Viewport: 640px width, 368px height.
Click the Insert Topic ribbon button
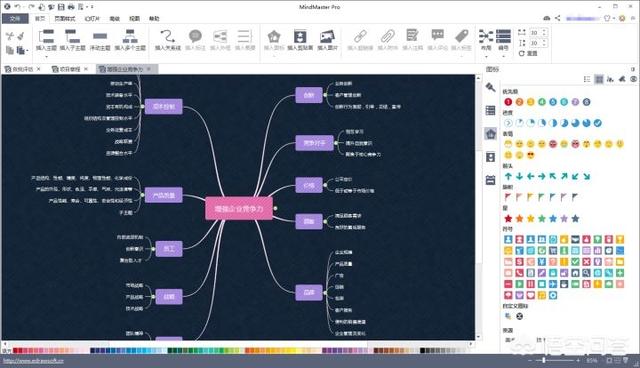click(x=46, y=40)
